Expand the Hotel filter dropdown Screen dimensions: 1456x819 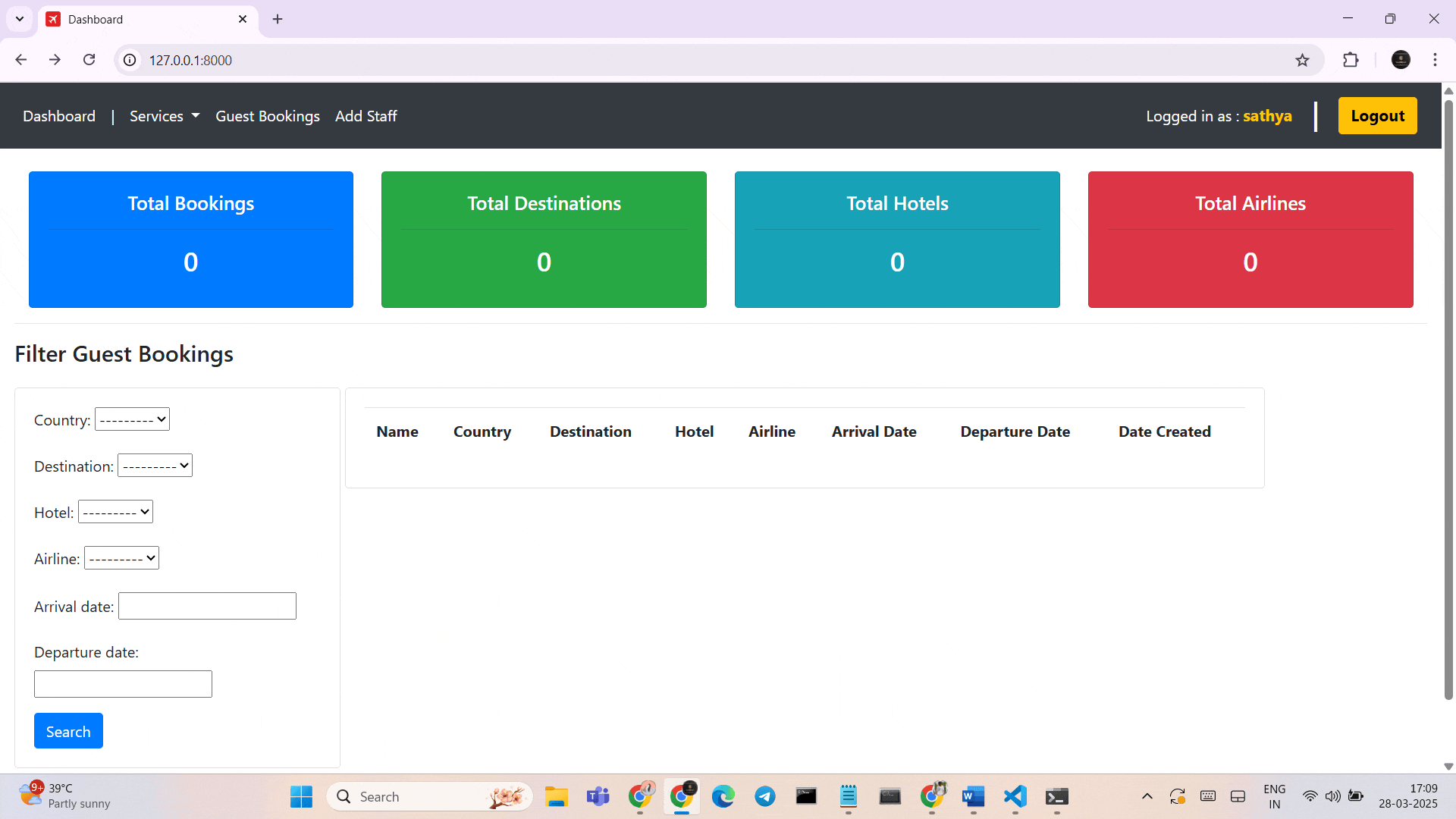115,512
